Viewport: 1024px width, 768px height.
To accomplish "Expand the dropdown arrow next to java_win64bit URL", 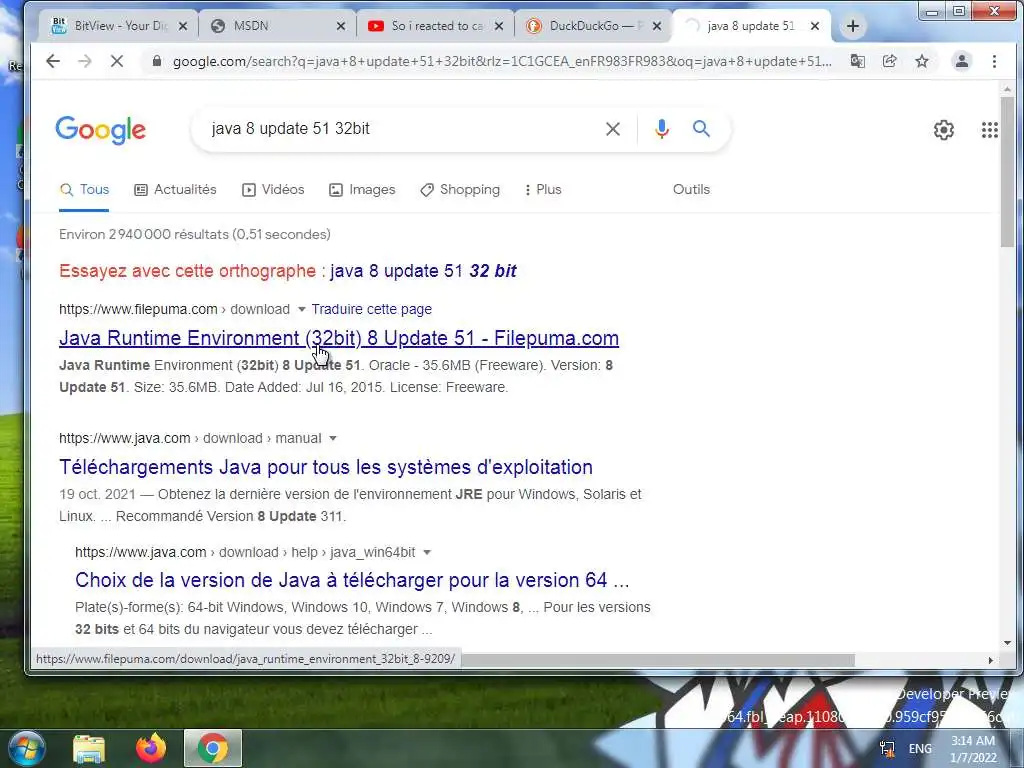I will [427, 552].
